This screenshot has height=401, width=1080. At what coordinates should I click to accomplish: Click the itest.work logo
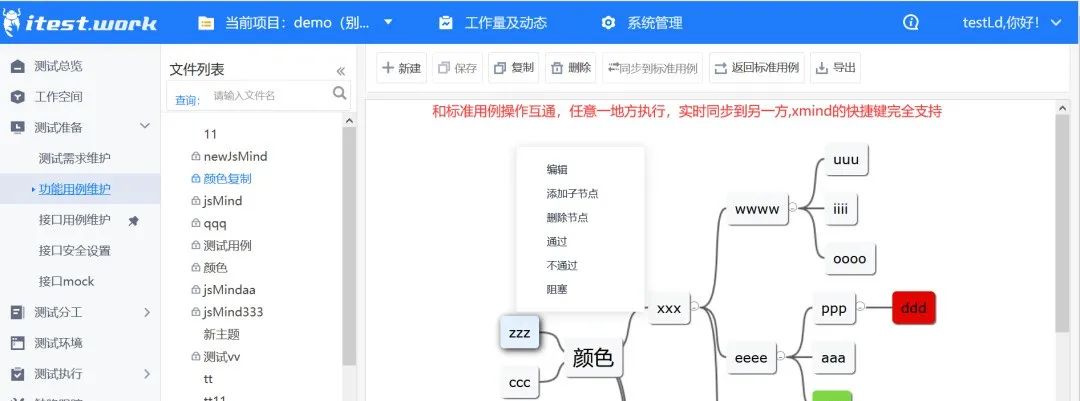[80, 23]
